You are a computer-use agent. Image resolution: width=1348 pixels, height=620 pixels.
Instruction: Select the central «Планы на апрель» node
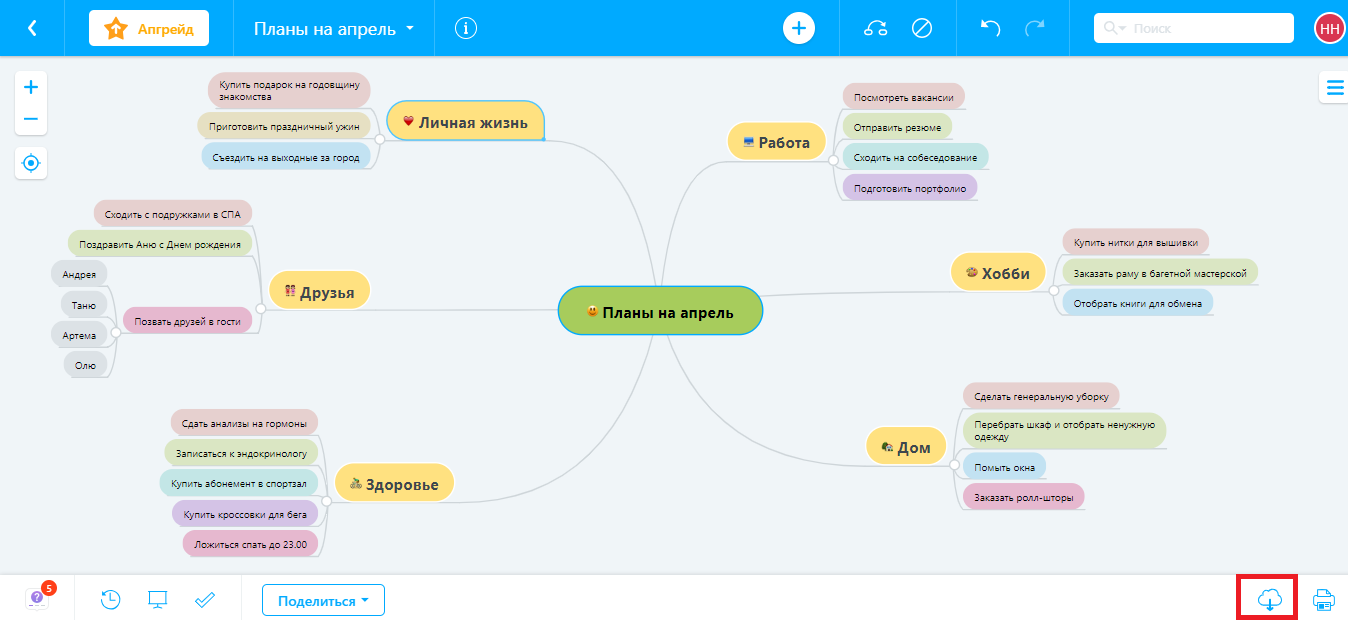(660, 312)
